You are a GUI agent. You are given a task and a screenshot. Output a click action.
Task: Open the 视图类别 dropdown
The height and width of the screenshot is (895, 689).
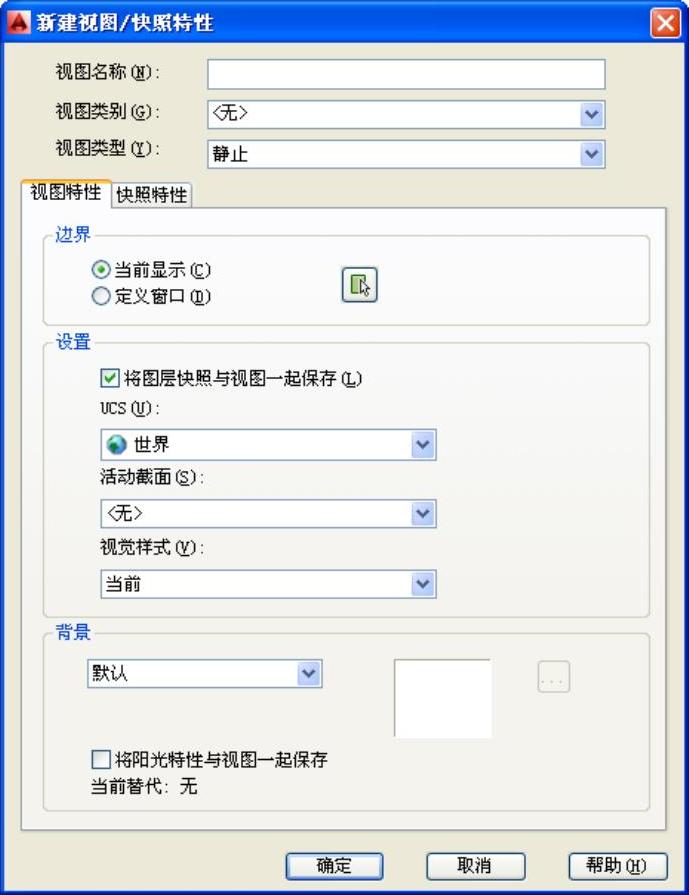point(592,115)
